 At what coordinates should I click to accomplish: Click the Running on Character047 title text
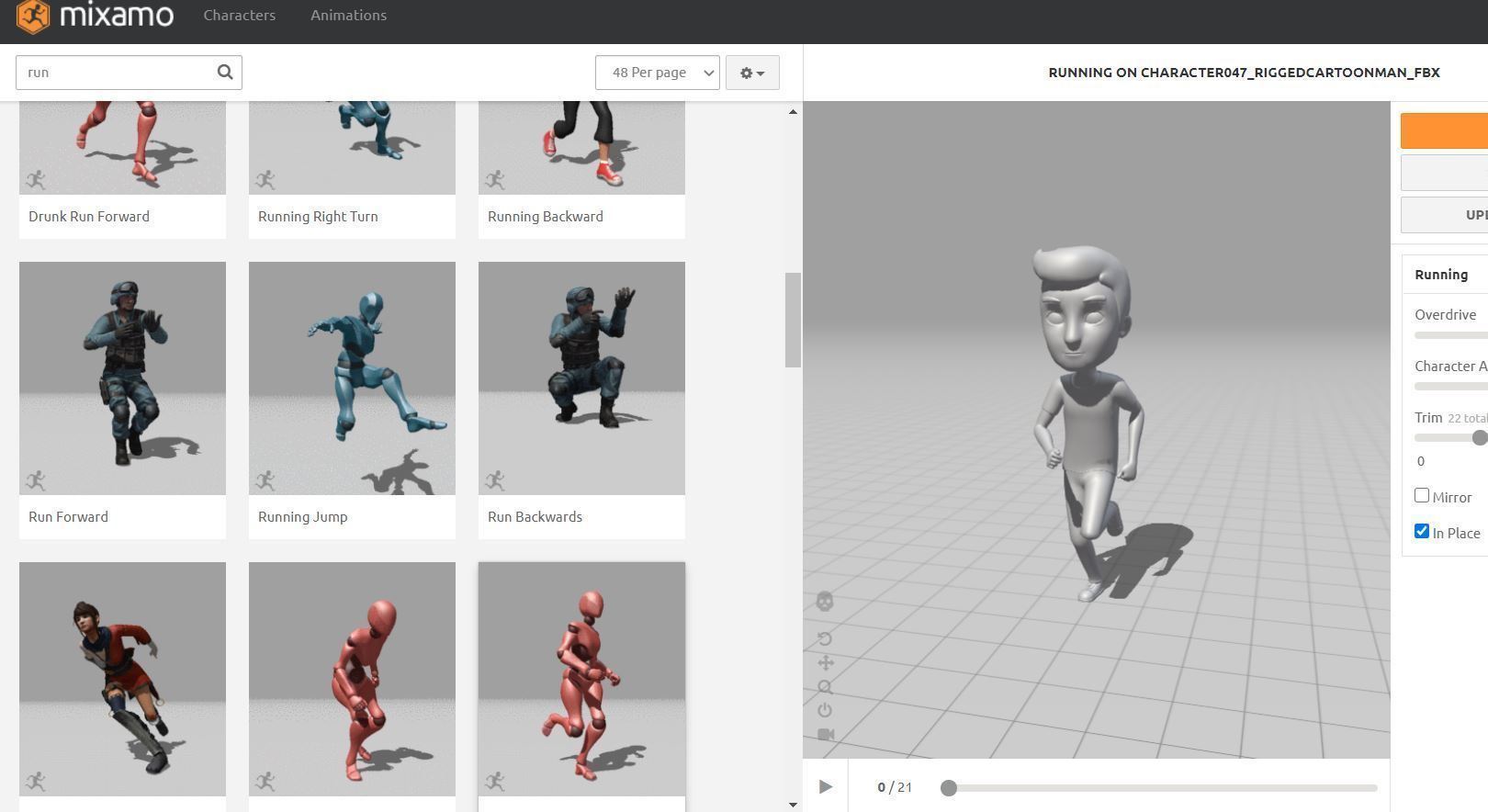coord(1244,73)
